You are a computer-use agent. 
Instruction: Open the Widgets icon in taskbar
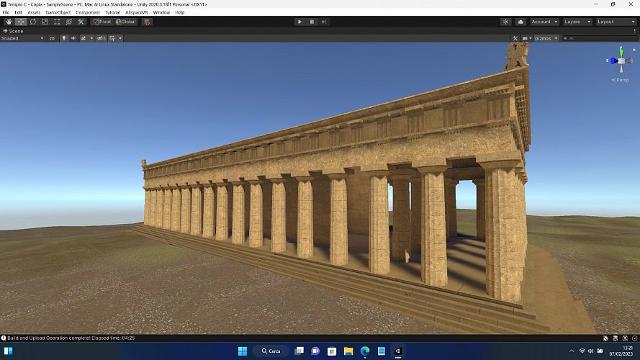(x=8, y=351)
